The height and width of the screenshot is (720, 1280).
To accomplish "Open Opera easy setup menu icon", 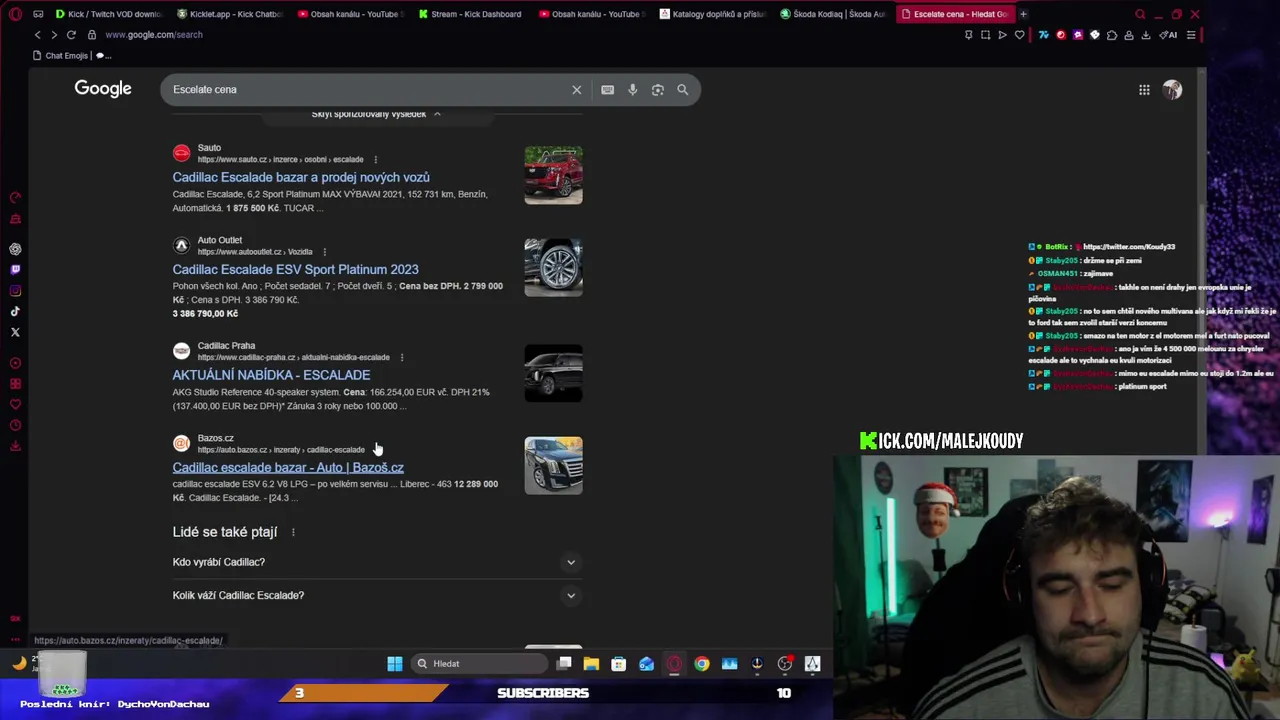I will click(1191, 35).
